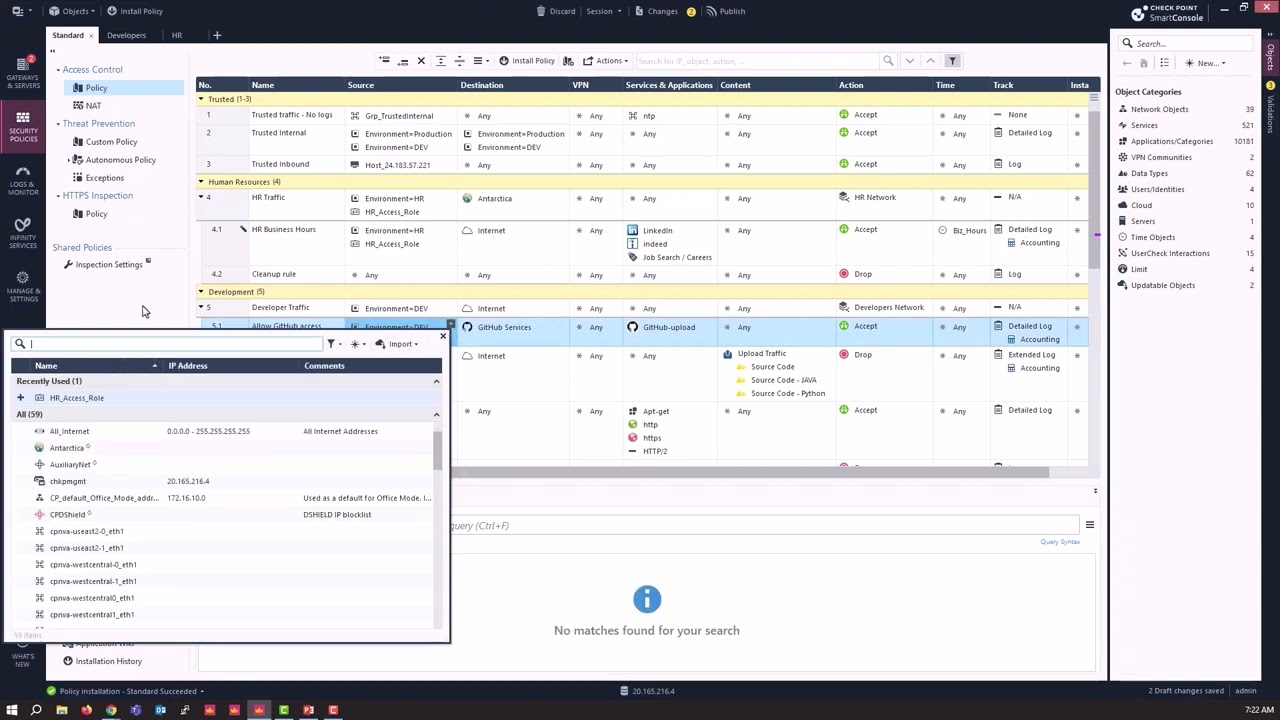Click object picker vertical scrollbar
The image size is (1280, 720).
pyautogui.click(x=437, y=450)
